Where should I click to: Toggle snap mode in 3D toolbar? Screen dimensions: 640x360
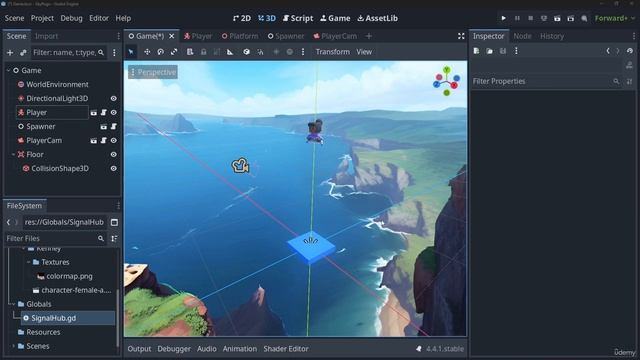[x=260, y=52]
